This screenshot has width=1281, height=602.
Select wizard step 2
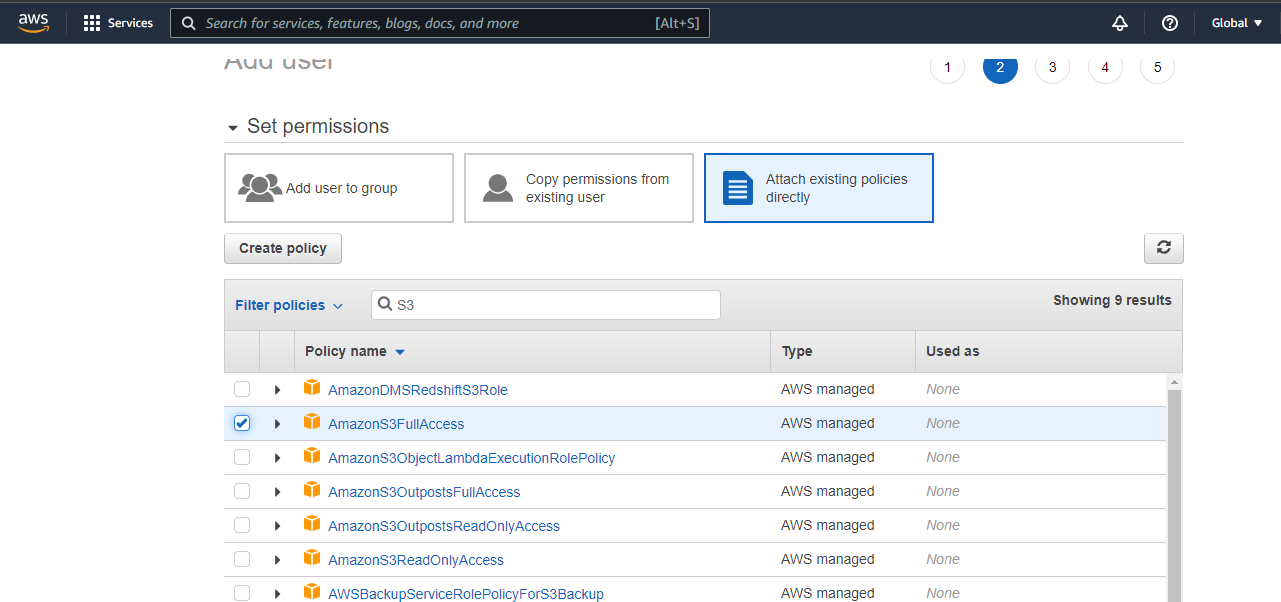tap(1000, 67)
